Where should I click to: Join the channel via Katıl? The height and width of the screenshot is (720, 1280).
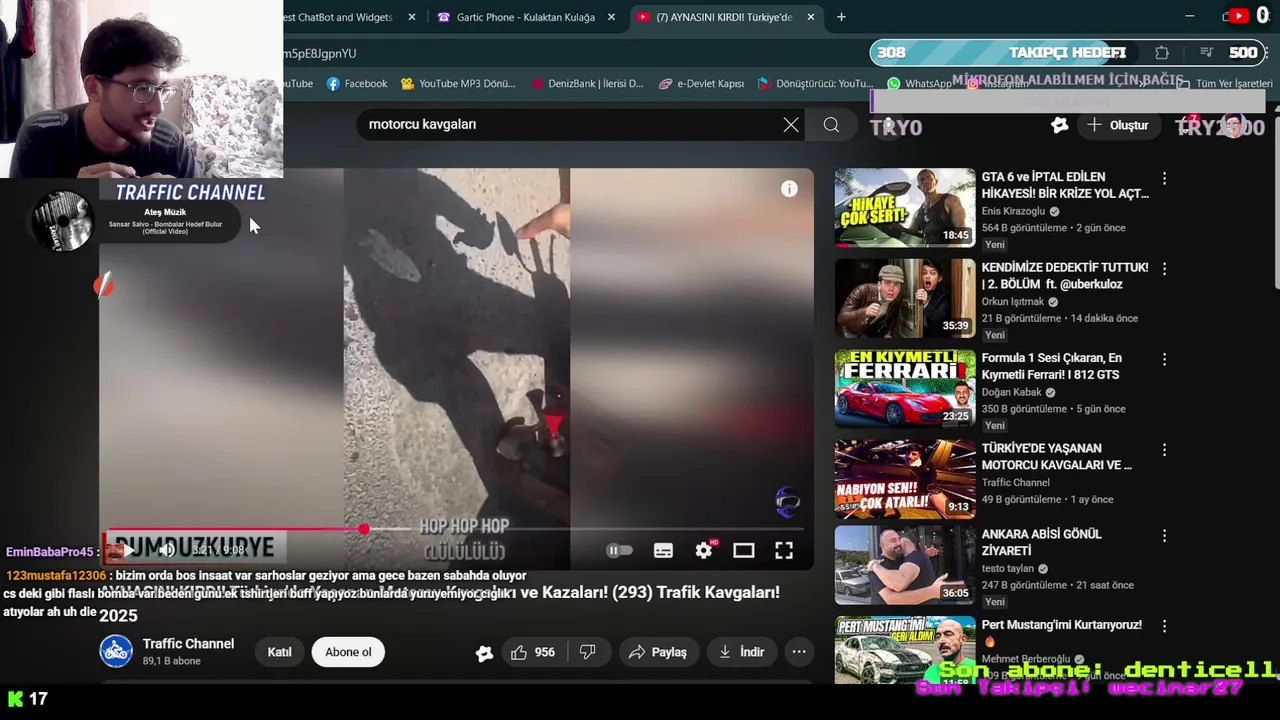(279, 652)
